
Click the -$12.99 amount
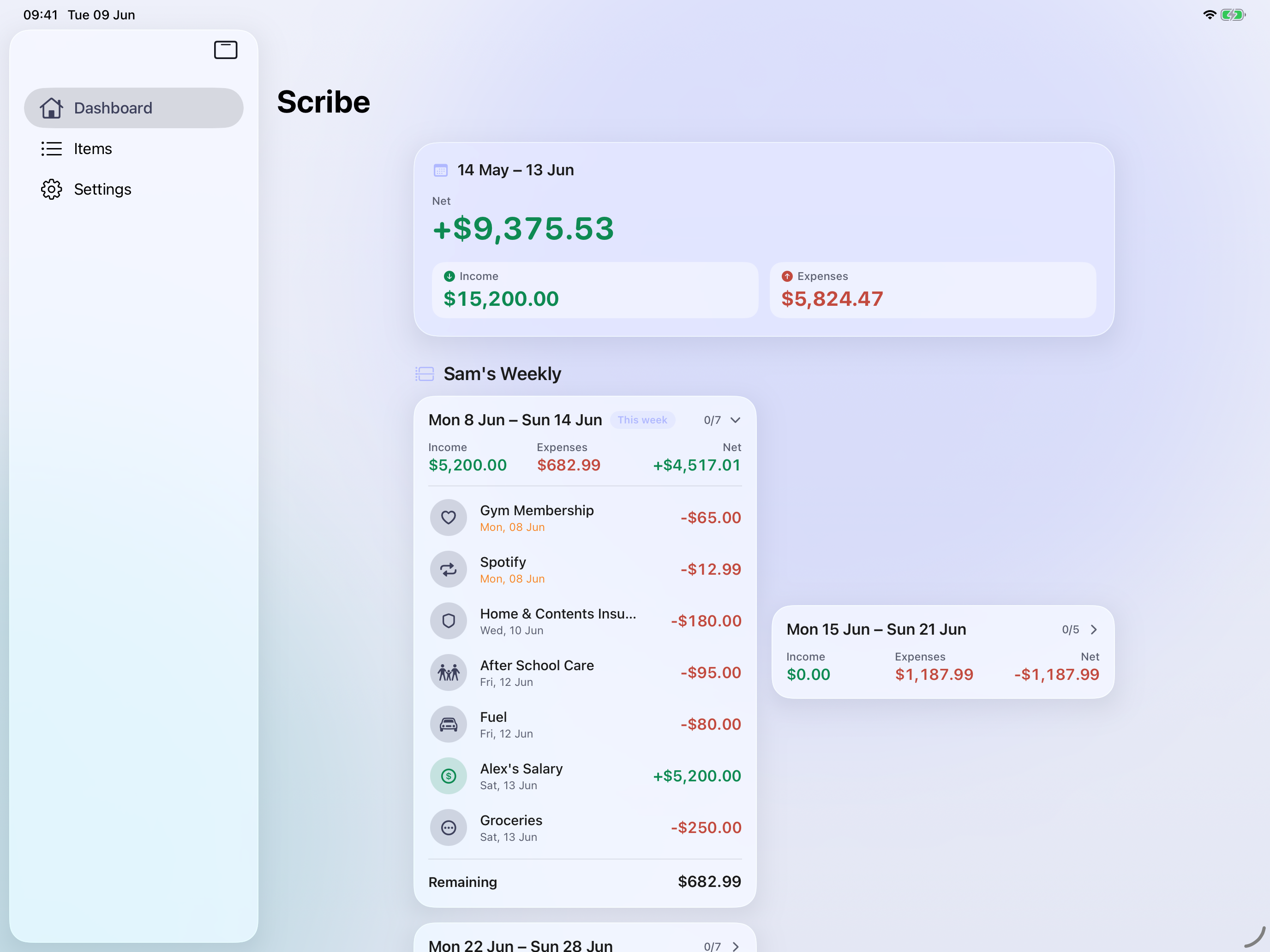(x=711, y=569)
